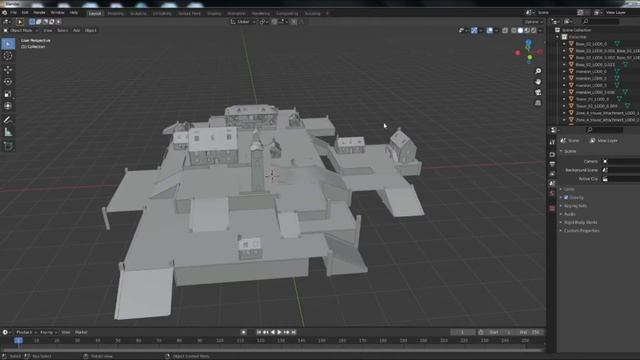Open the Render menu
The width and height of the screenshot is (640, 360).
(x=39, y=13)
